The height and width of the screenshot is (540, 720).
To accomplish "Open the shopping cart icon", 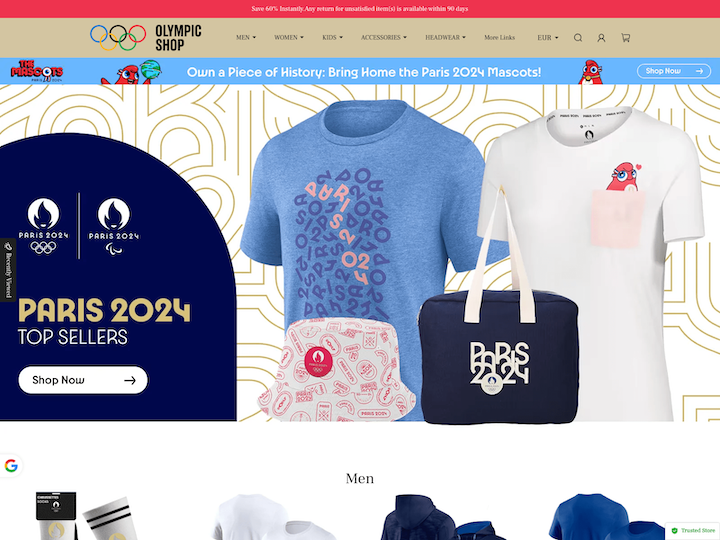I will 625,38.
